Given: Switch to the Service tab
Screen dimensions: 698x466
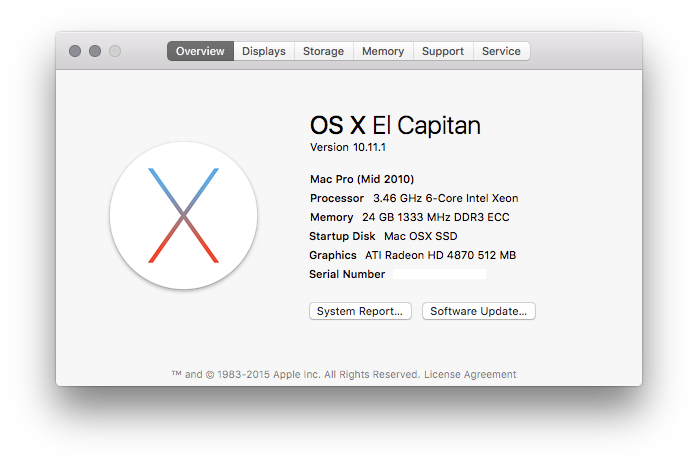Looking at the screenshot, I should coord(501,51).
